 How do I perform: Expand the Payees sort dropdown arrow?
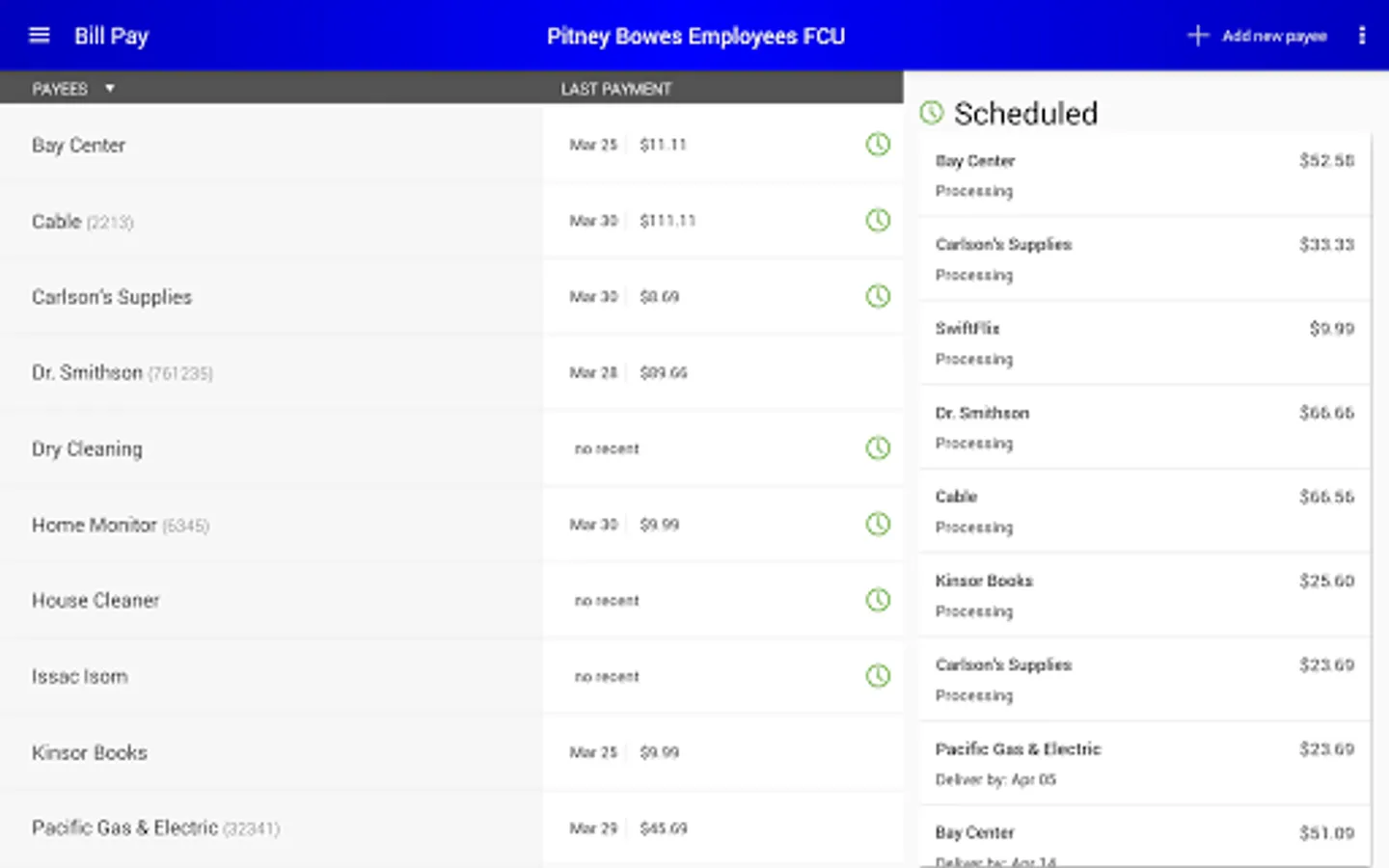[110, 89]
